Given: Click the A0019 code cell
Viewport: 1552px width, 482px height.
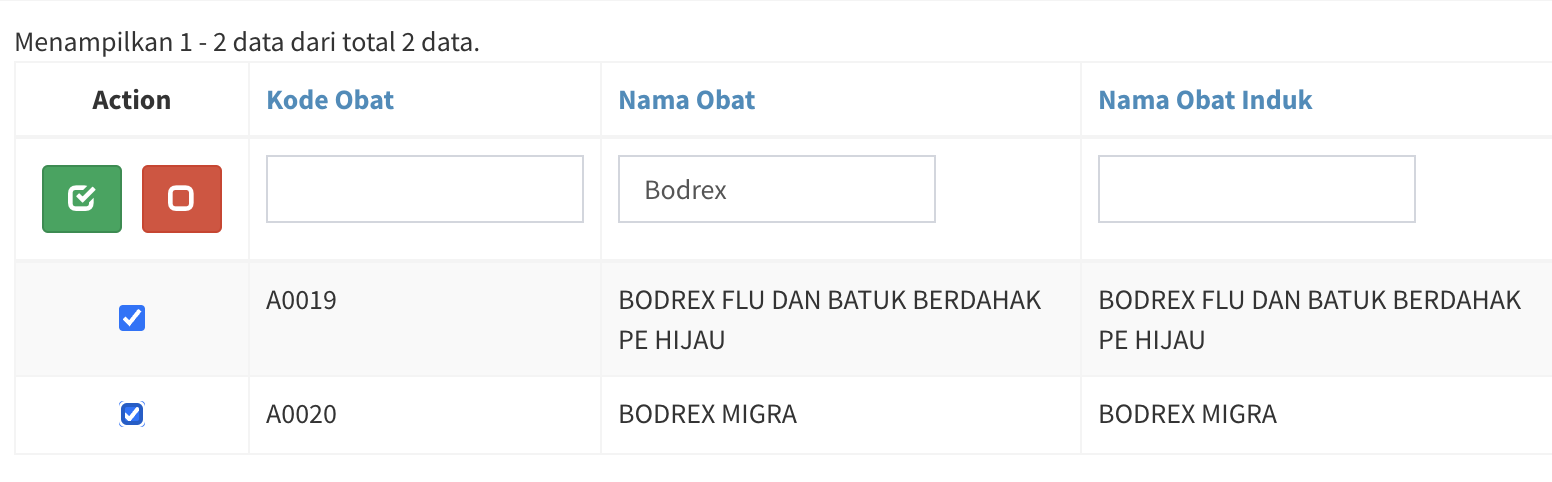Looking at the screenshot, I should pyautogui.click(x=301, y=300).
